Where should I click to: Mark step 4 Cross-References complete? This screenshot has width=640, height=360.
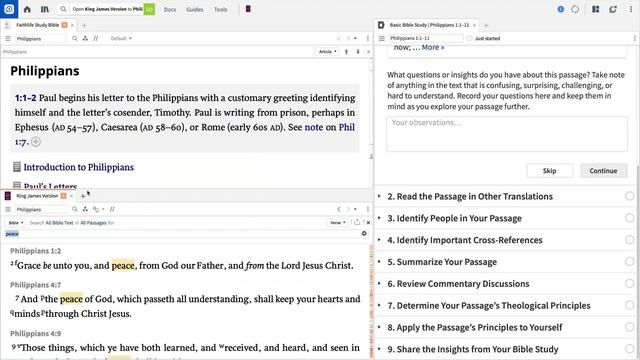coord(629,240)
